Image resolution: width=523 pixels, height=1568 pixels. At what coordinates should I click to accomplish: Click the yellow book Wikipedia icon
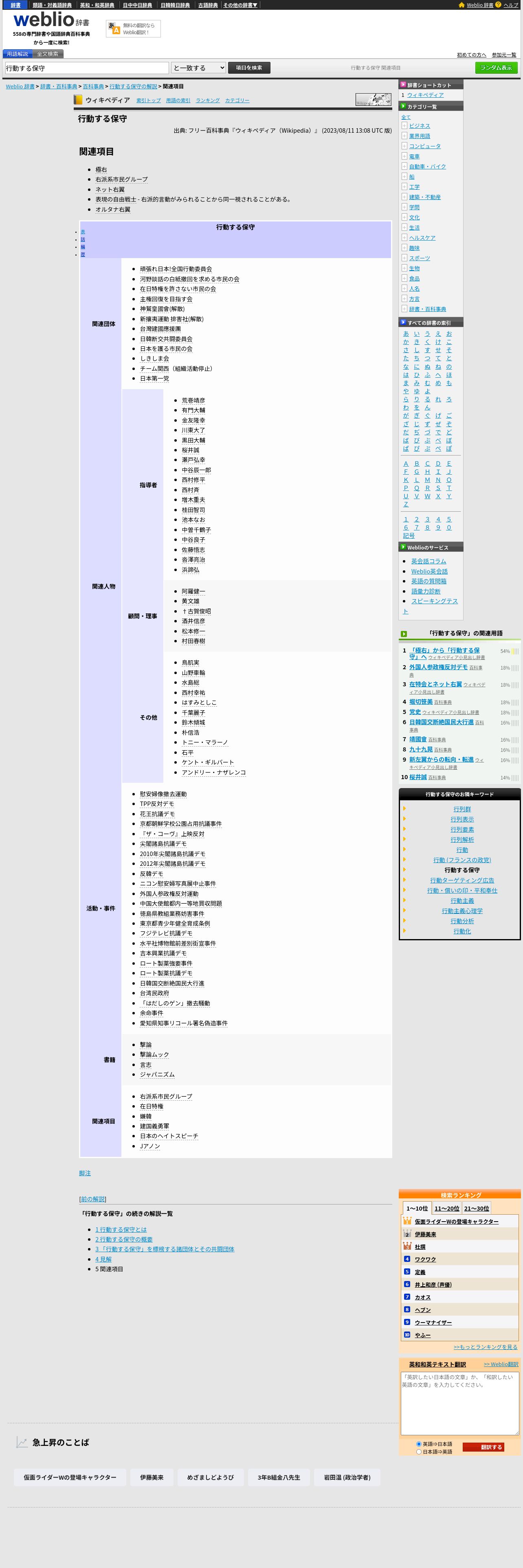click(x=78, y=100)
